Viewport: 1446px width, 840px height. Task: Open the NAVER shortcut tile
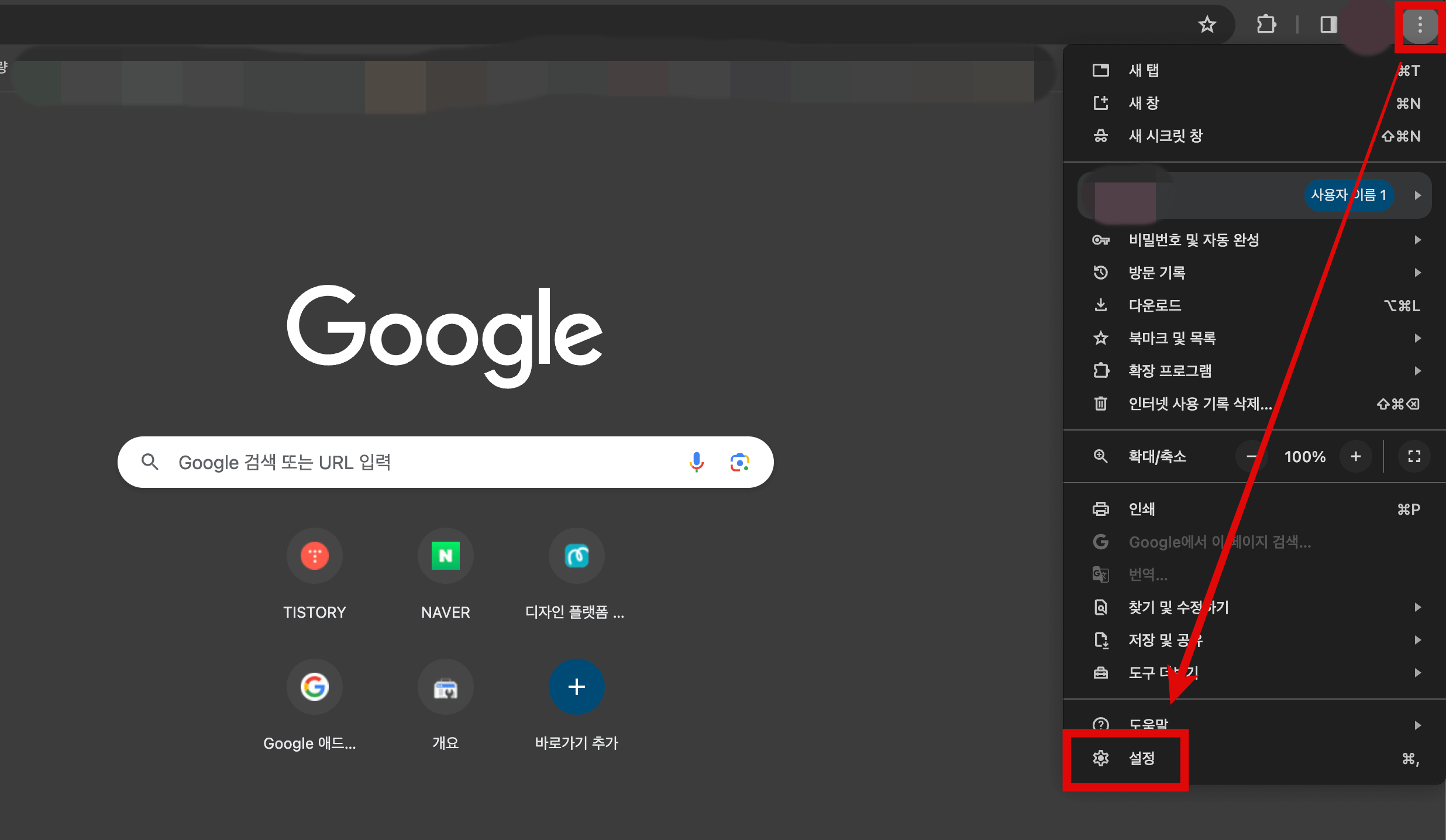point(445,556)
